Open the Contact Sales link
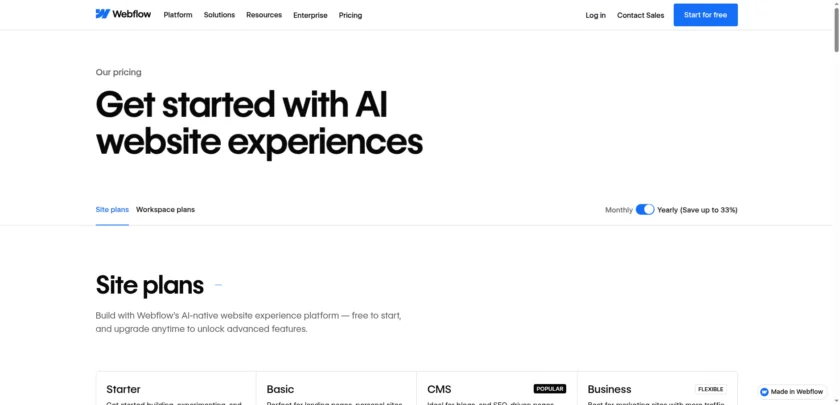This screenshot has width=840, height=405. (640, 15)
